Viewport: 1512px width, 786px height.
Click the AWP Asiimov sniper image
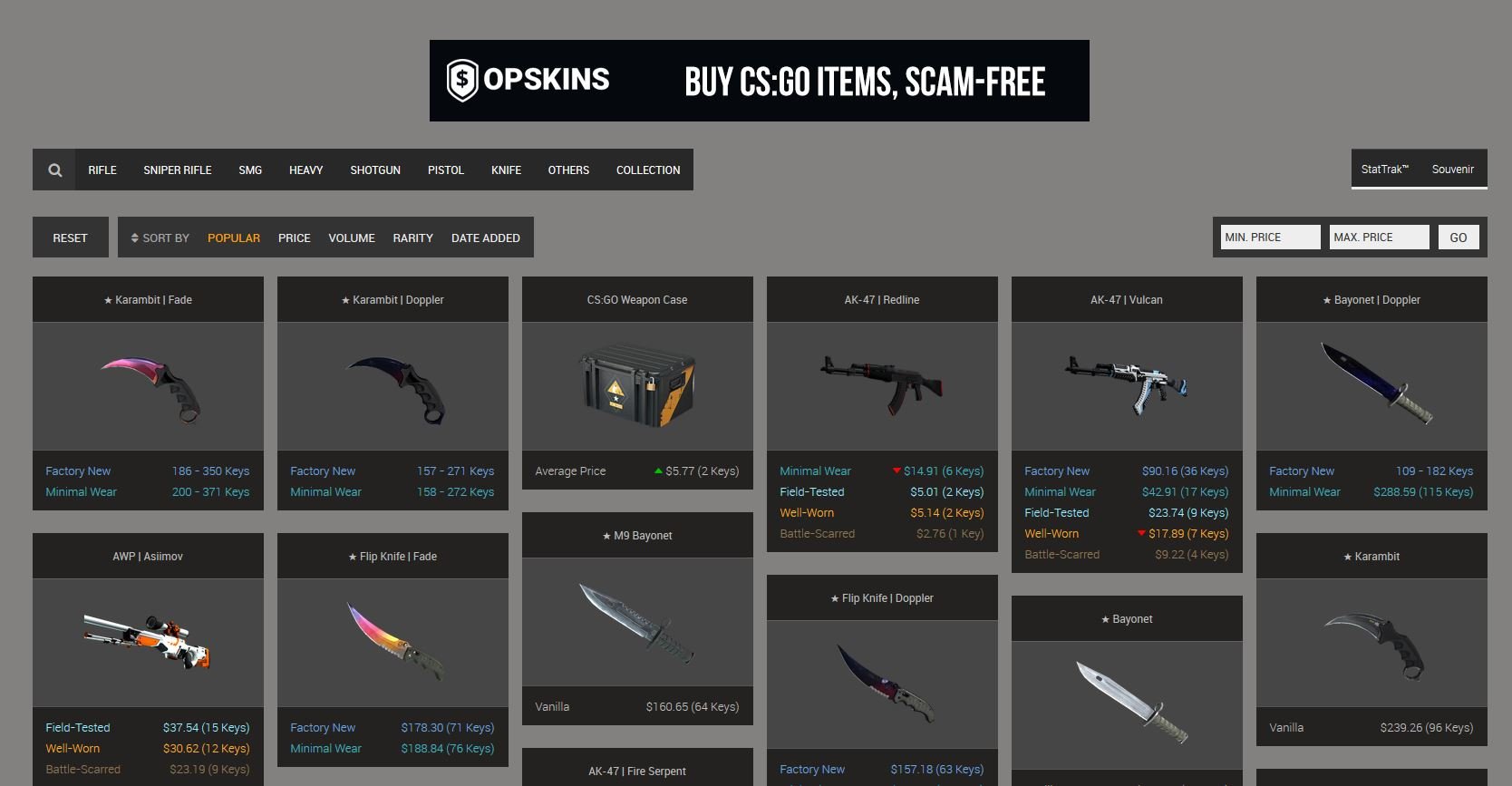coord(148,643)
